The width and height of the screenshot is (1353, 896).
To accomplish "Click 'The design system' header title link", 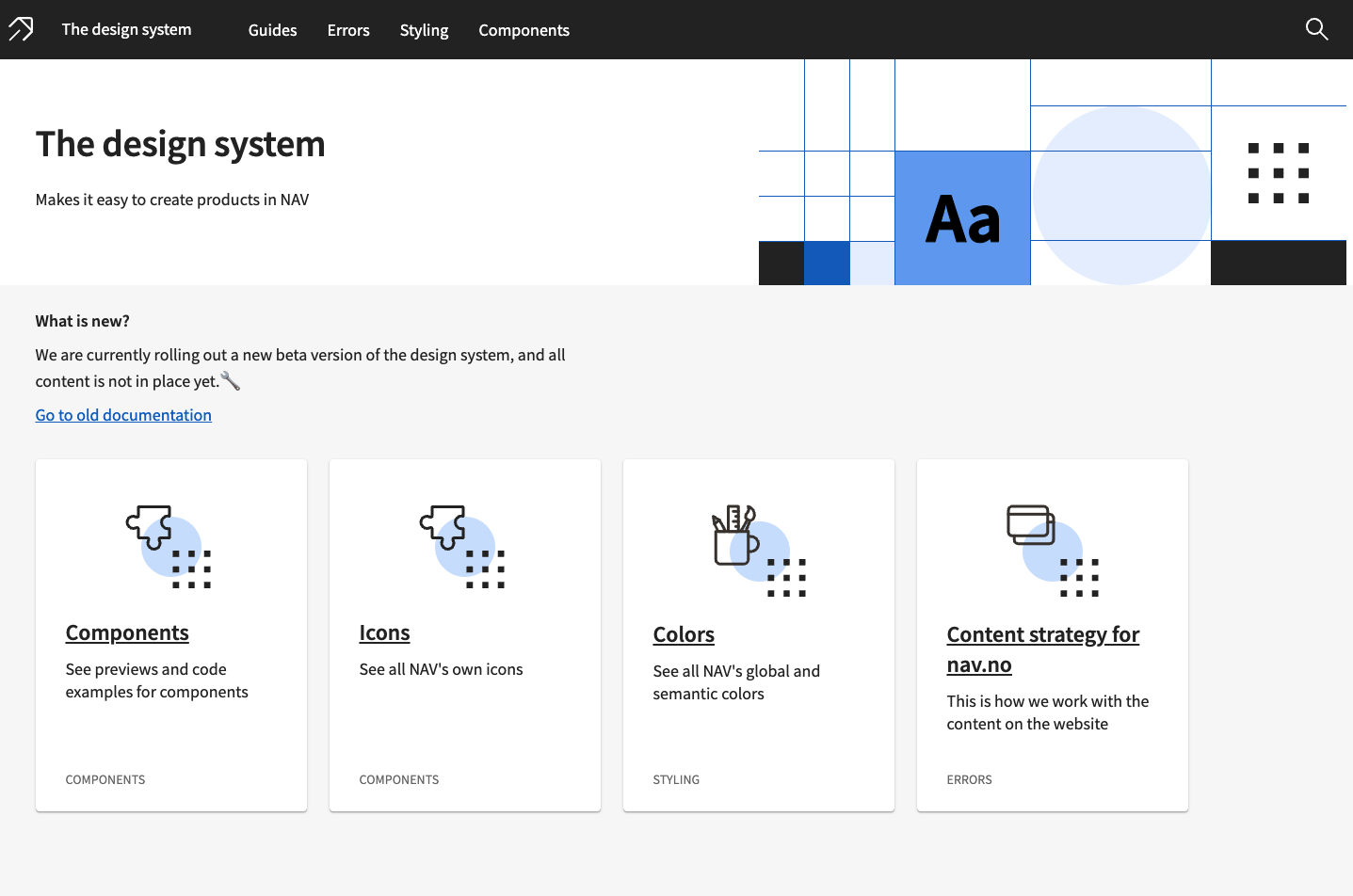I will click(126, 29).
